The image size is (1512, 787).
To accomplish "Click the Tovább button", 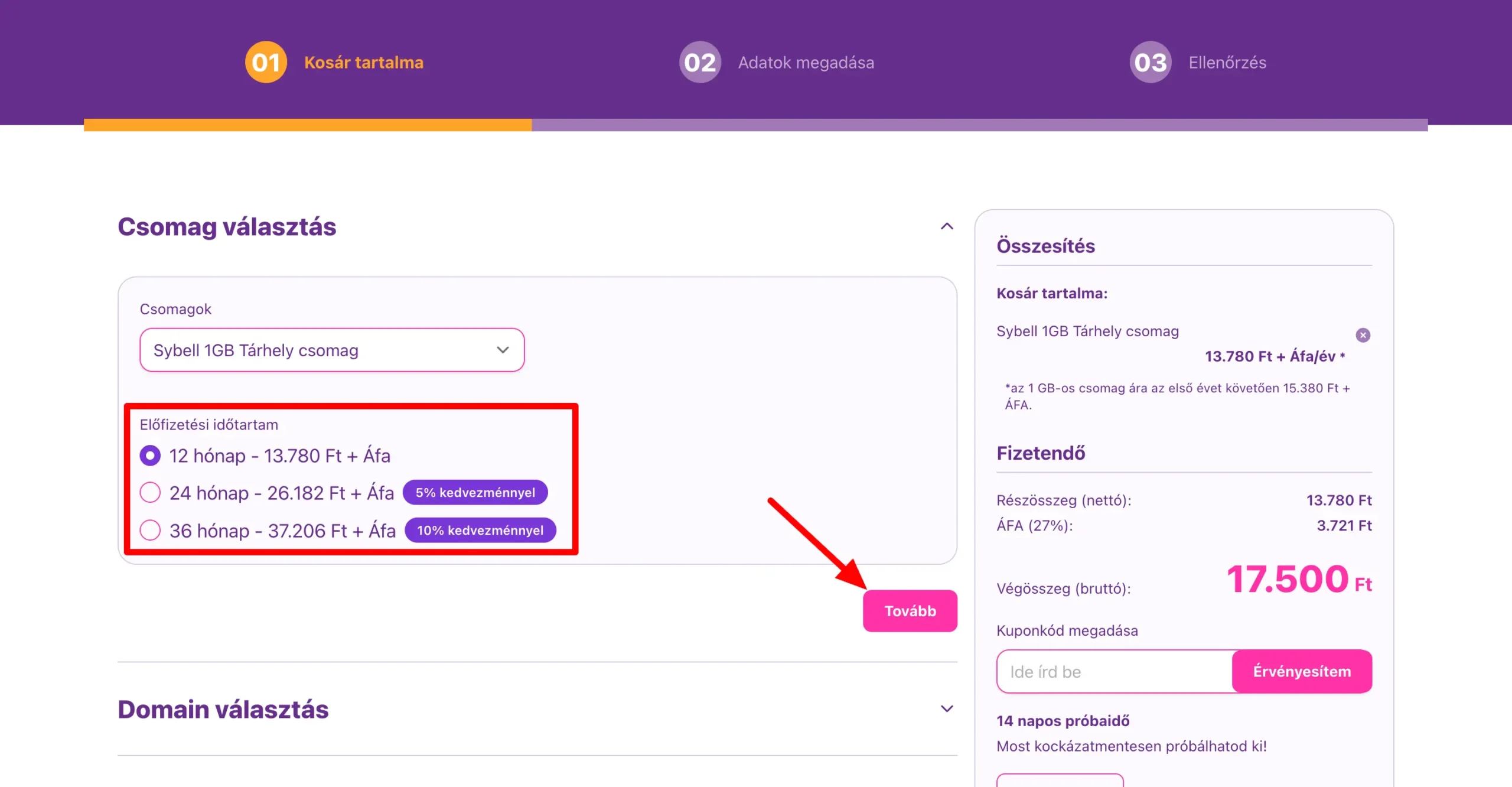I will coord(910,611).
